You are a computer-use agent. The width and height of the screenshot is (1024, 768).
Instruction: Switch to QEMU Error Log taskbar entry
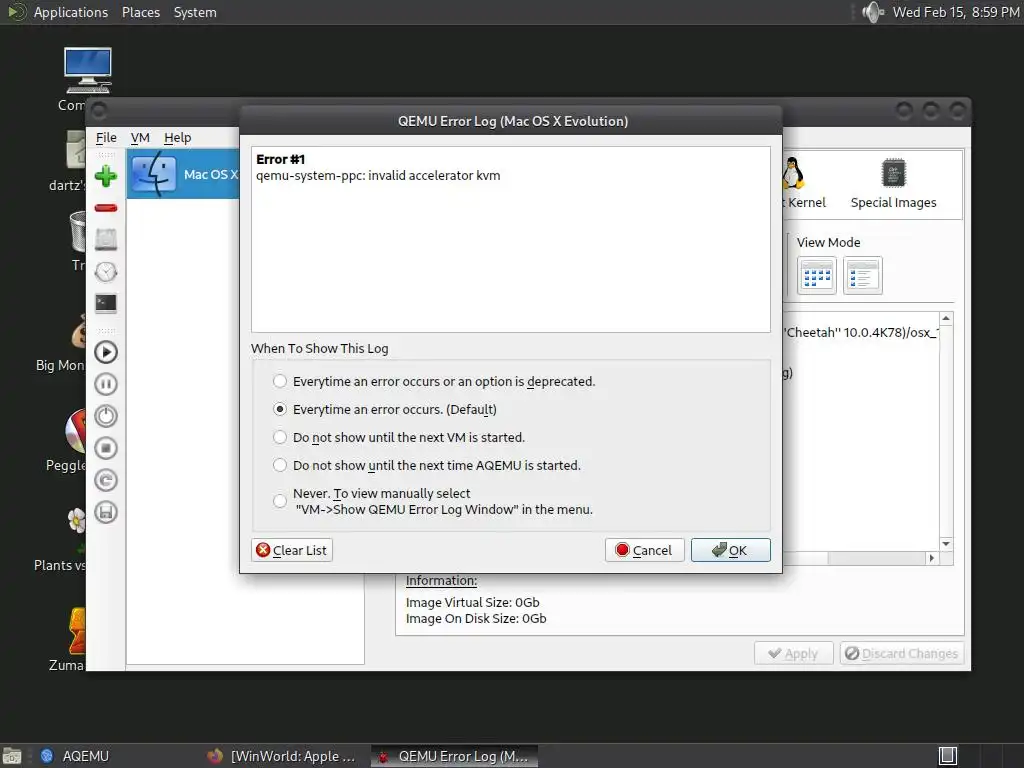click(455, 756)
